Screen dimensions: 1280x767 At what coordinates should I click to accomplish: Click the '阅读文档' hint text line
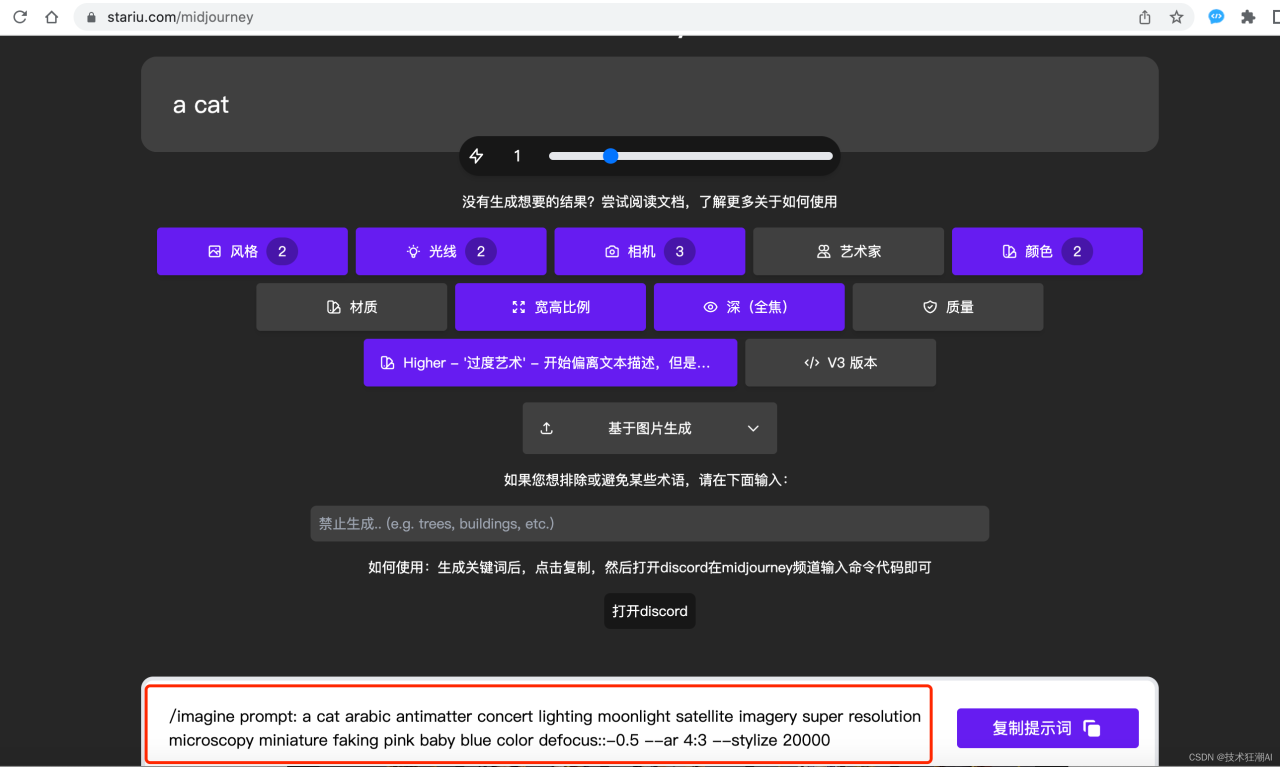point(650,201)
